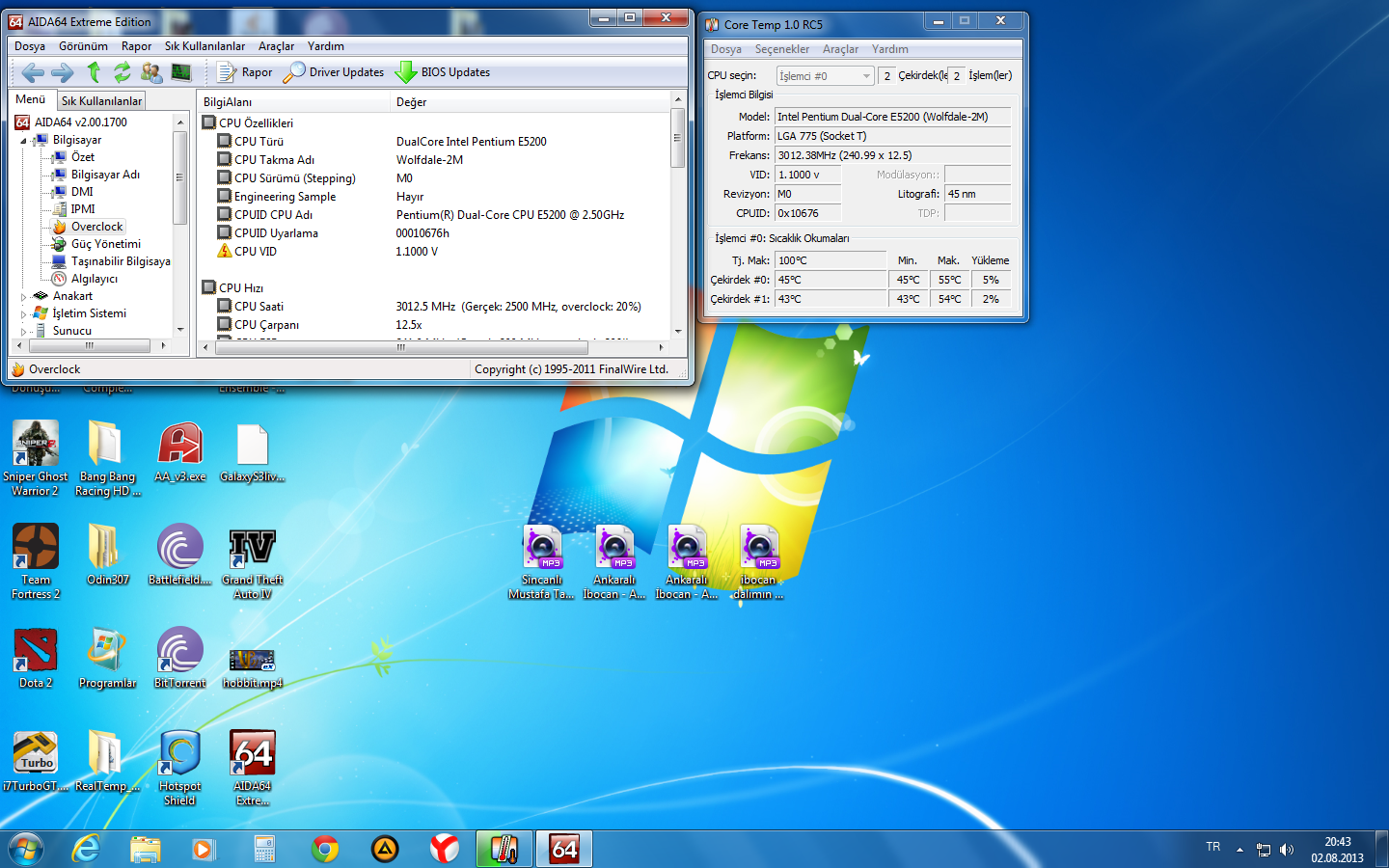Switch to the Sık Kullanılanlar tab

click(x=101, y=100)
